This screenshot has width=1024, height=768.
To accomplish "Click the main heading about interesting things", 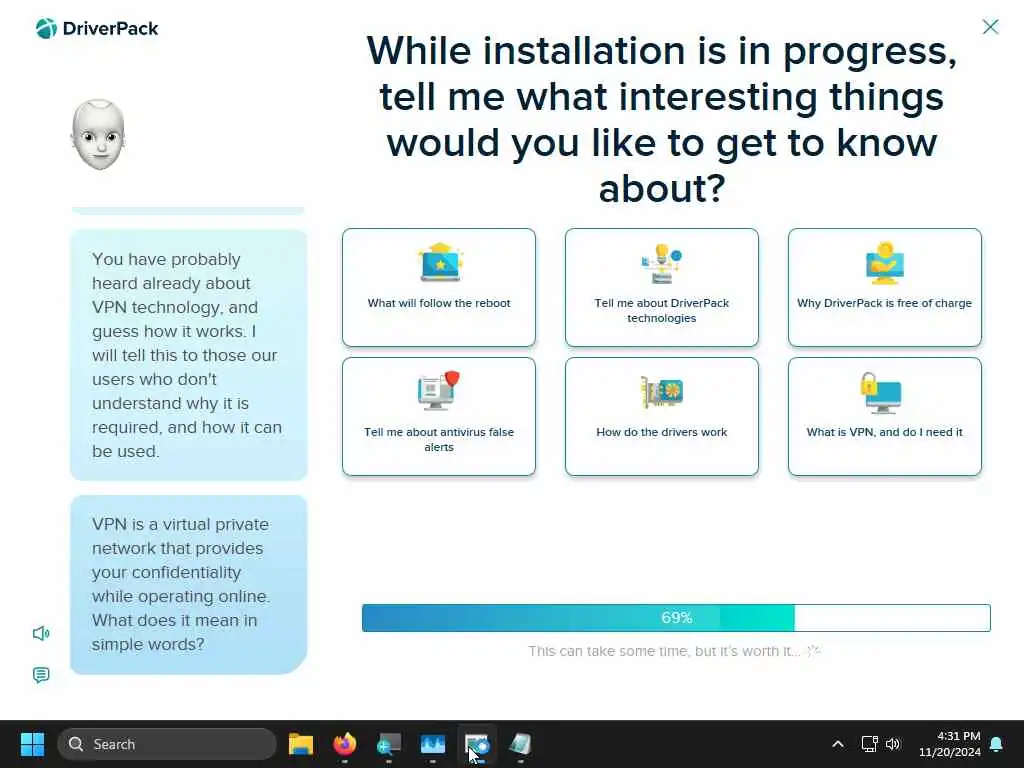I will pyautogui.click(x=662, y=119).
